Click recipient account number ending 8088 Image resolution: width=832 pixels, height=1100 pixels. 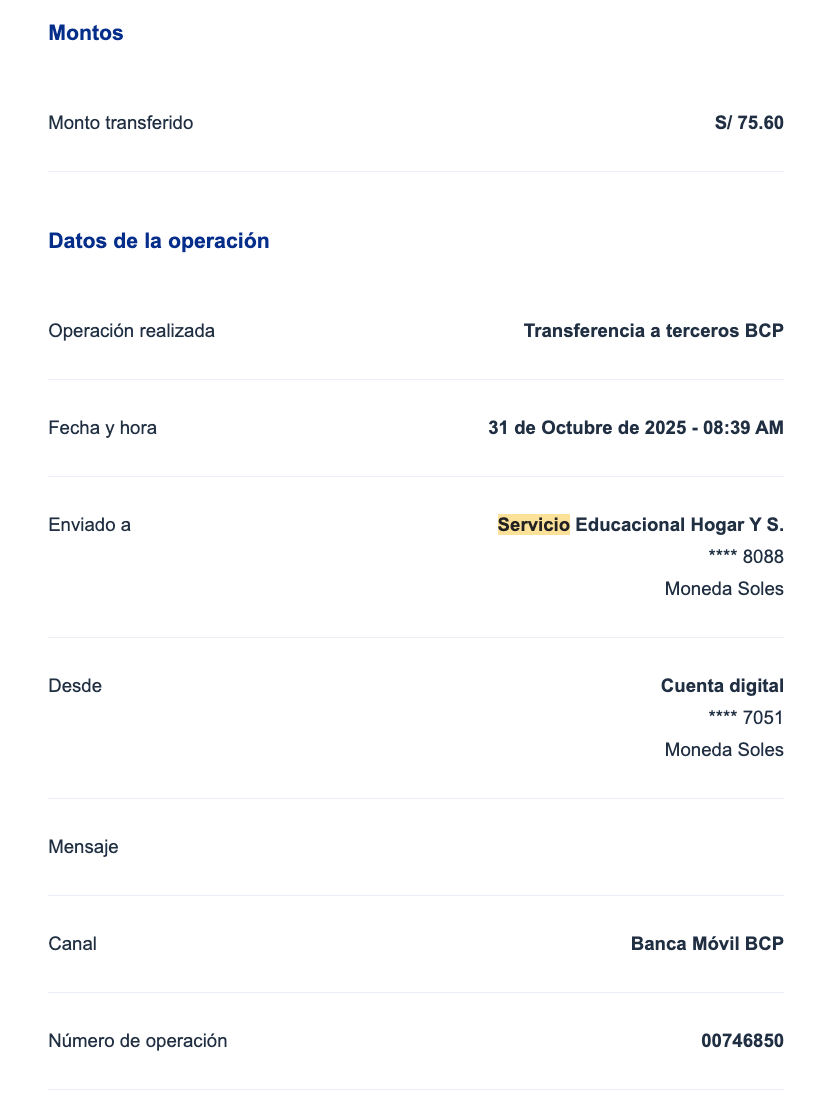point(745,557)
